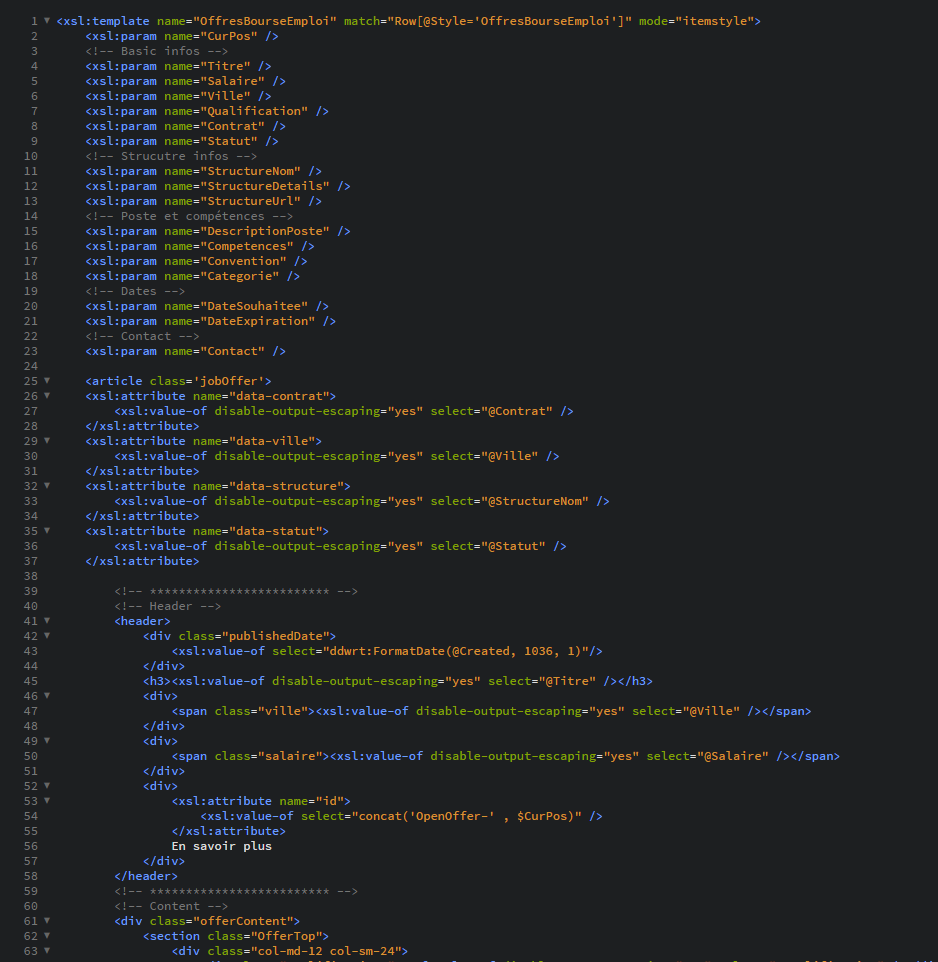Click the "StructureDetails" param name
The image size is (938, 962).
(265, 186)
